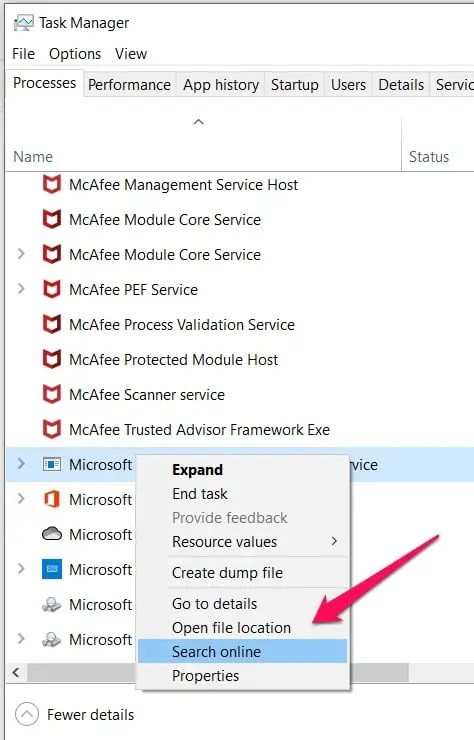Open the Resource values submenu arrow
This screenshot has height=740, width=474.
pos(334,541)
